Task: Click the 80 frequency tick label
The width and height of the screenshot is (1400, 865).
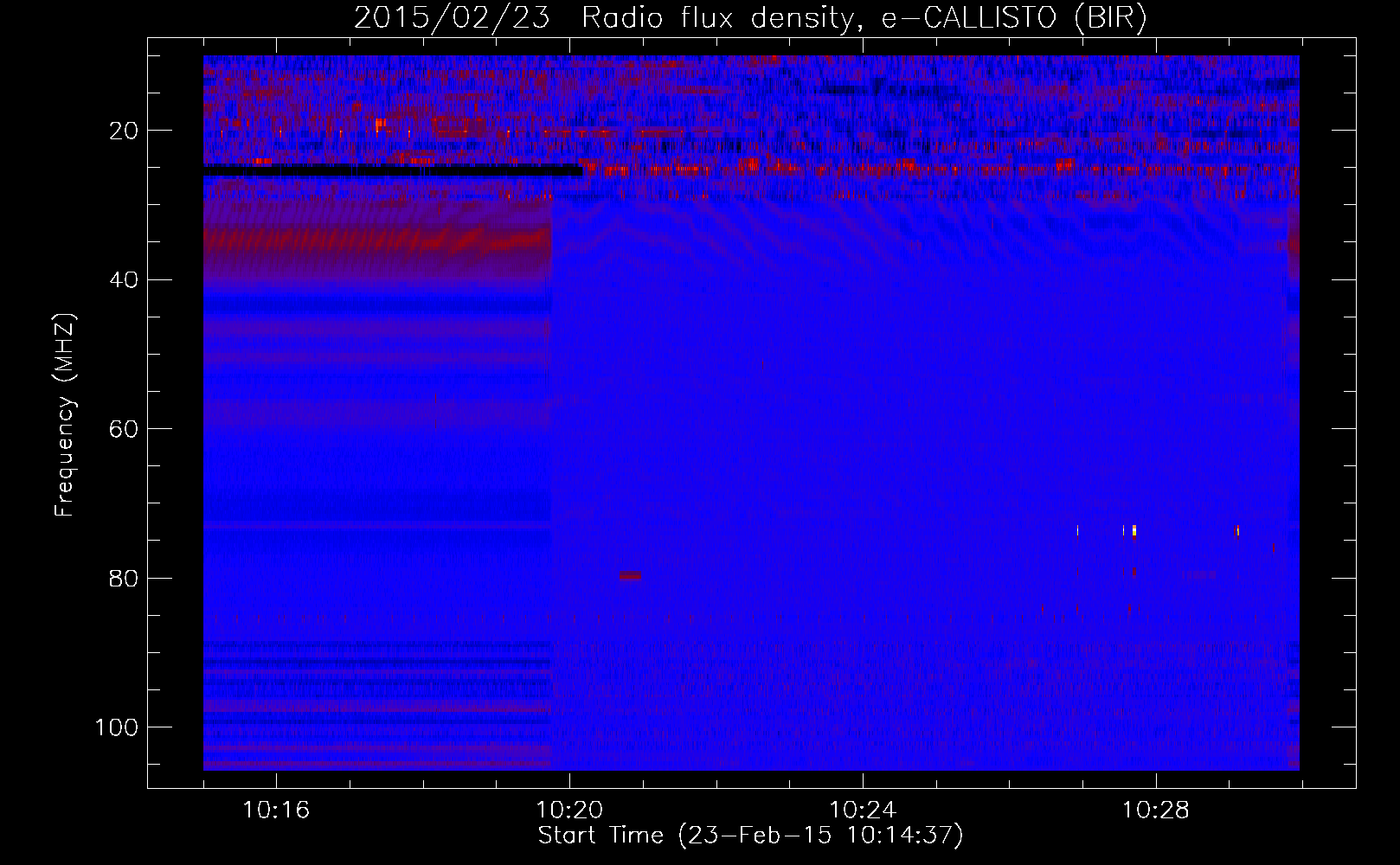Action: click(124, 578)
